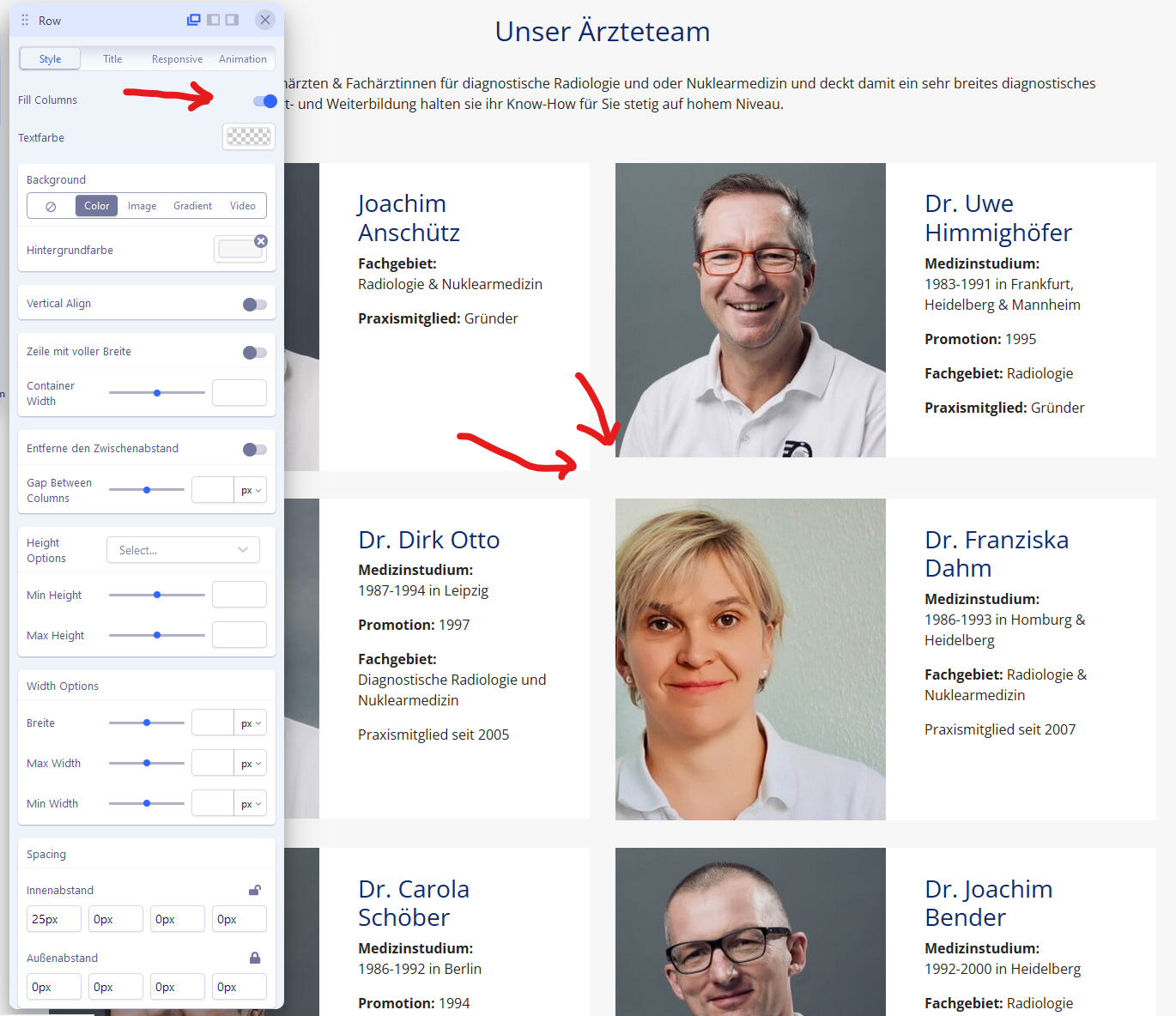Image resolution: width=1176 pixels, height=1016 pixels.
Task: Select the no-background option icon
Action: pos(51,206)
